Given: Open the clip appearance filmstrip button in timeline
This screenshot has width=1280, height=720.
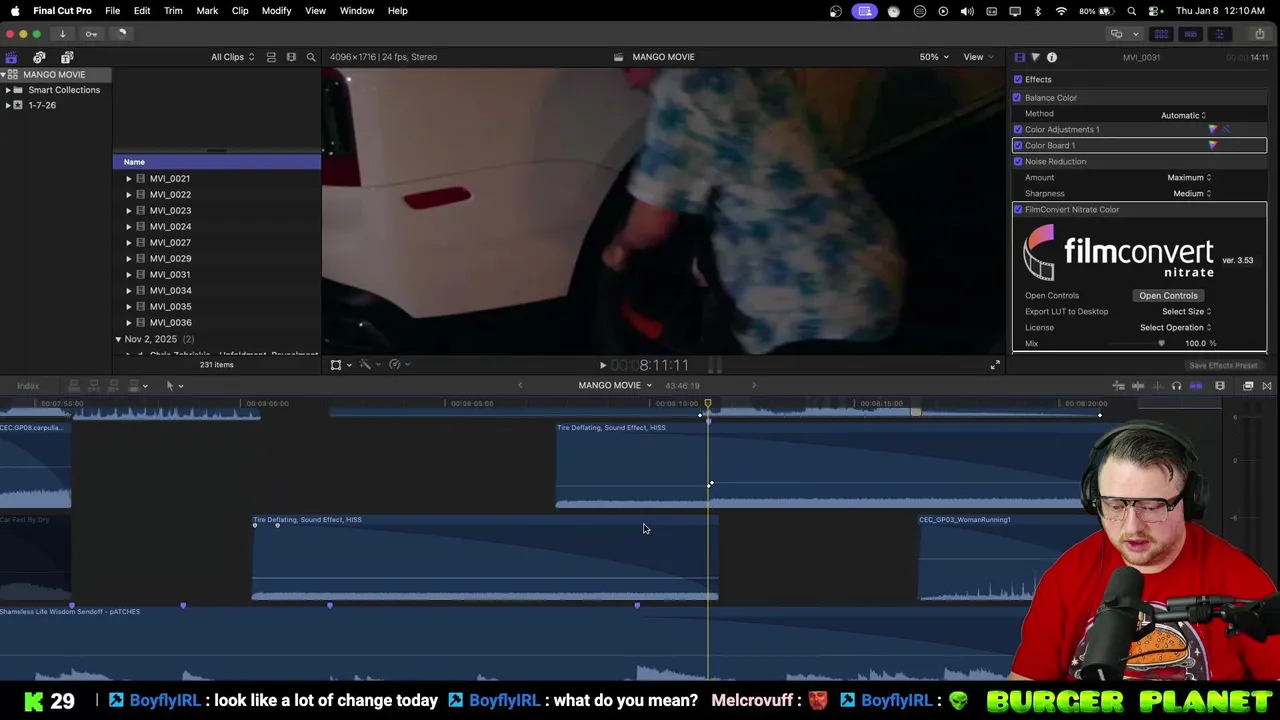Looking at the screenshot, I should pos(1220,386).
